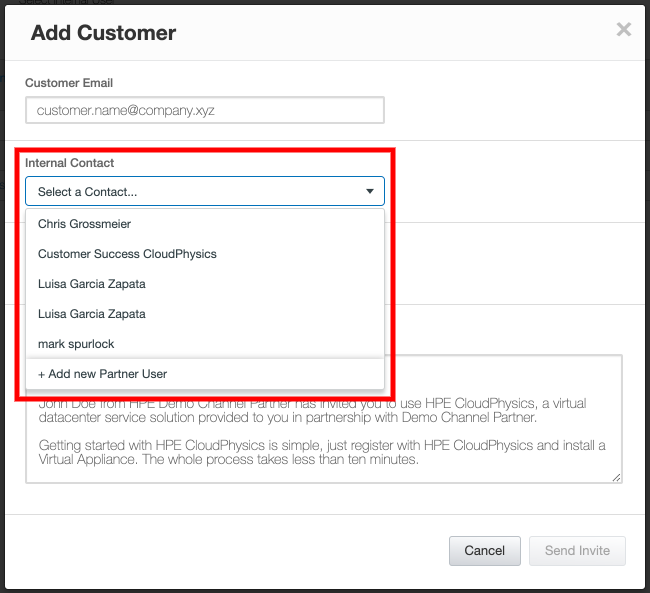Close the Add Customer dialog with X
This screenshot has height=593, width=650.
tap(623, 30)
